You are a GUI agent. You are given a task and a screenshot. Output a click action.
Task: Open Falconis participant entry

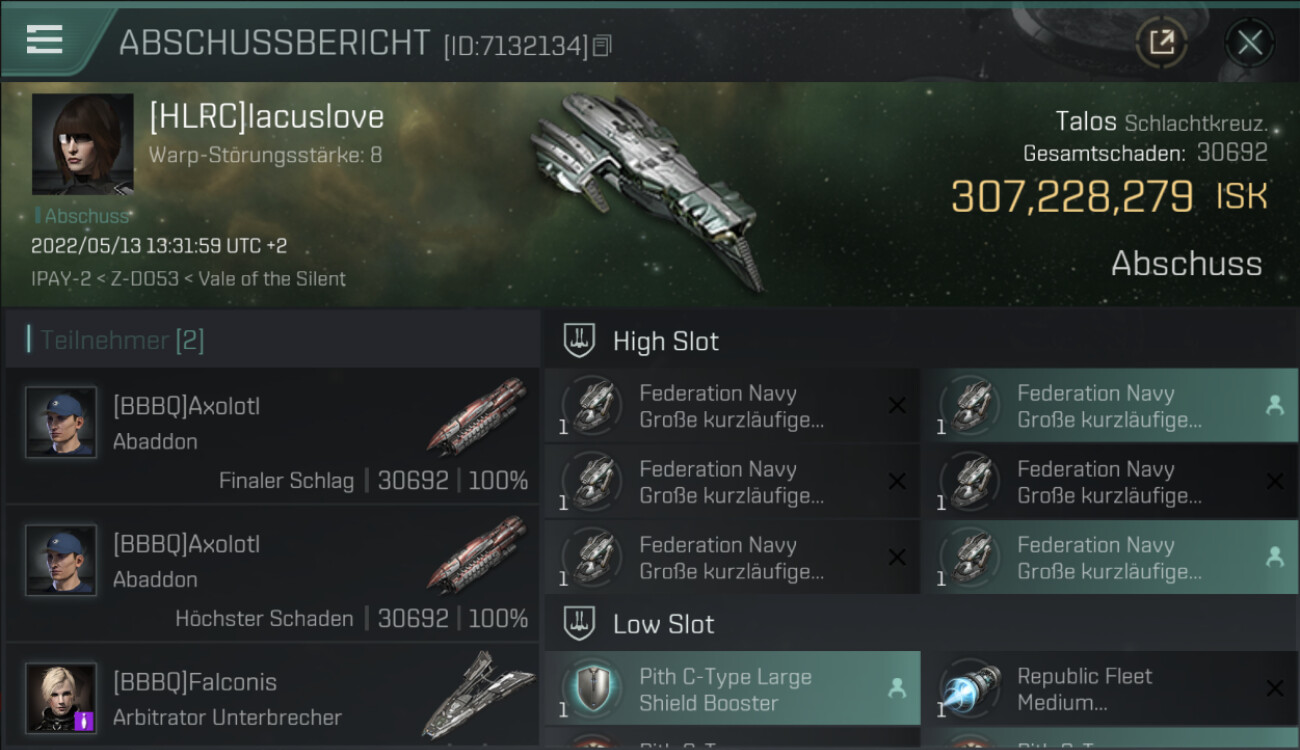pyautogui.click(x=272, y=696)
